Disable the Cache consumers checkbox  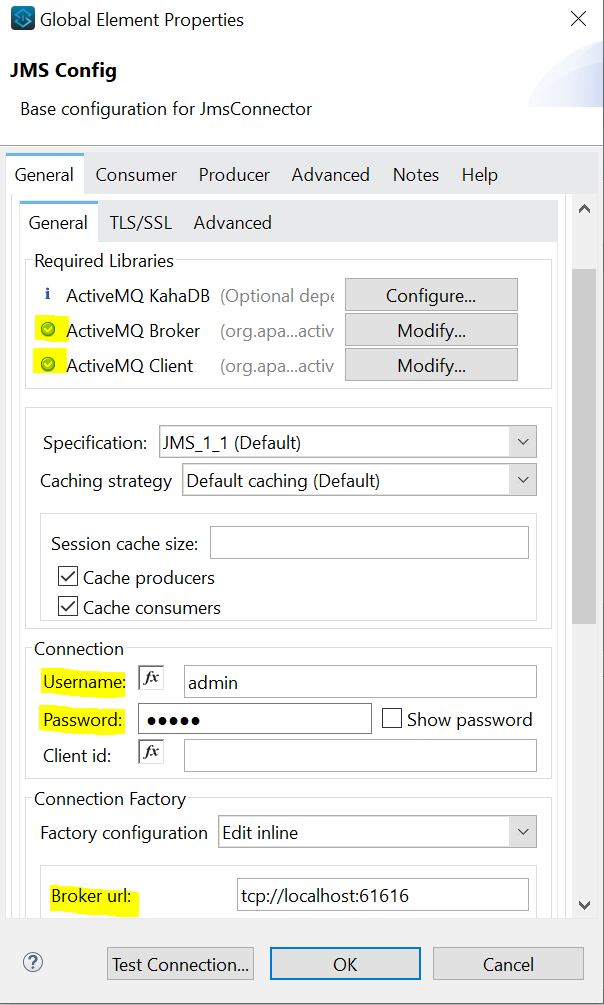[x=67, y=605]
